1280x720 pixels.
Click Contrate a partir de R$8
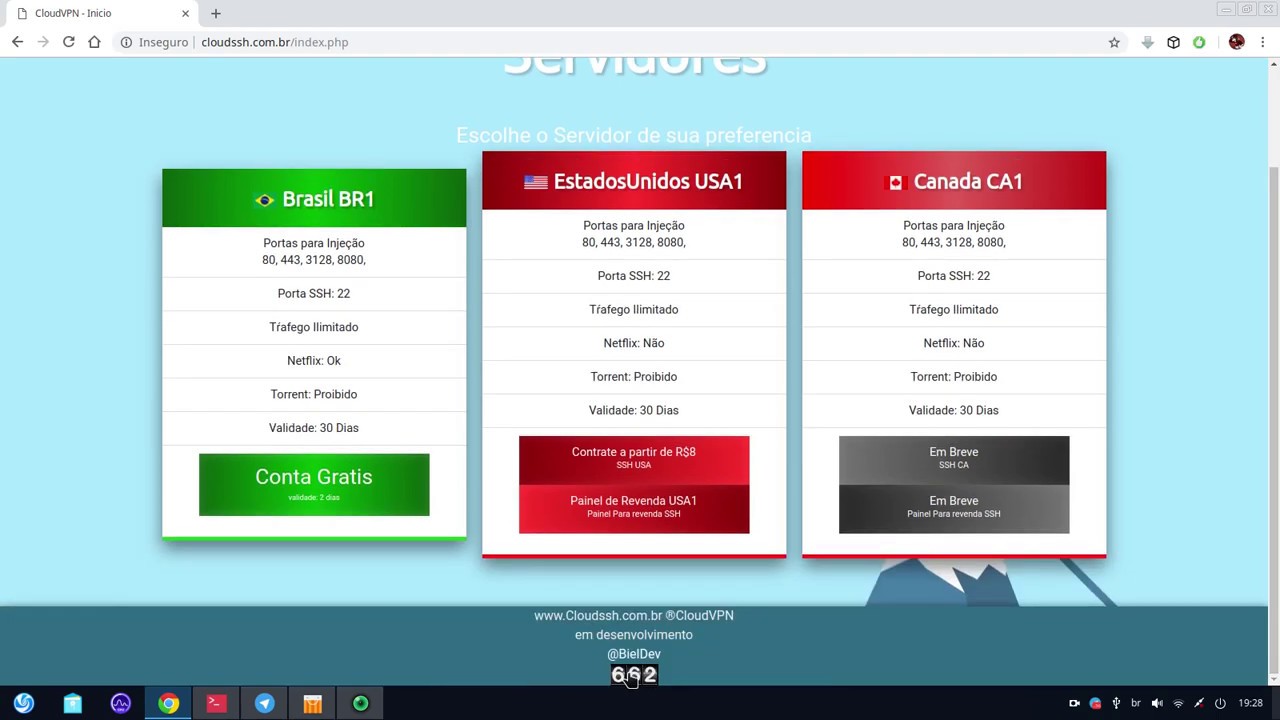pos(634,460)
